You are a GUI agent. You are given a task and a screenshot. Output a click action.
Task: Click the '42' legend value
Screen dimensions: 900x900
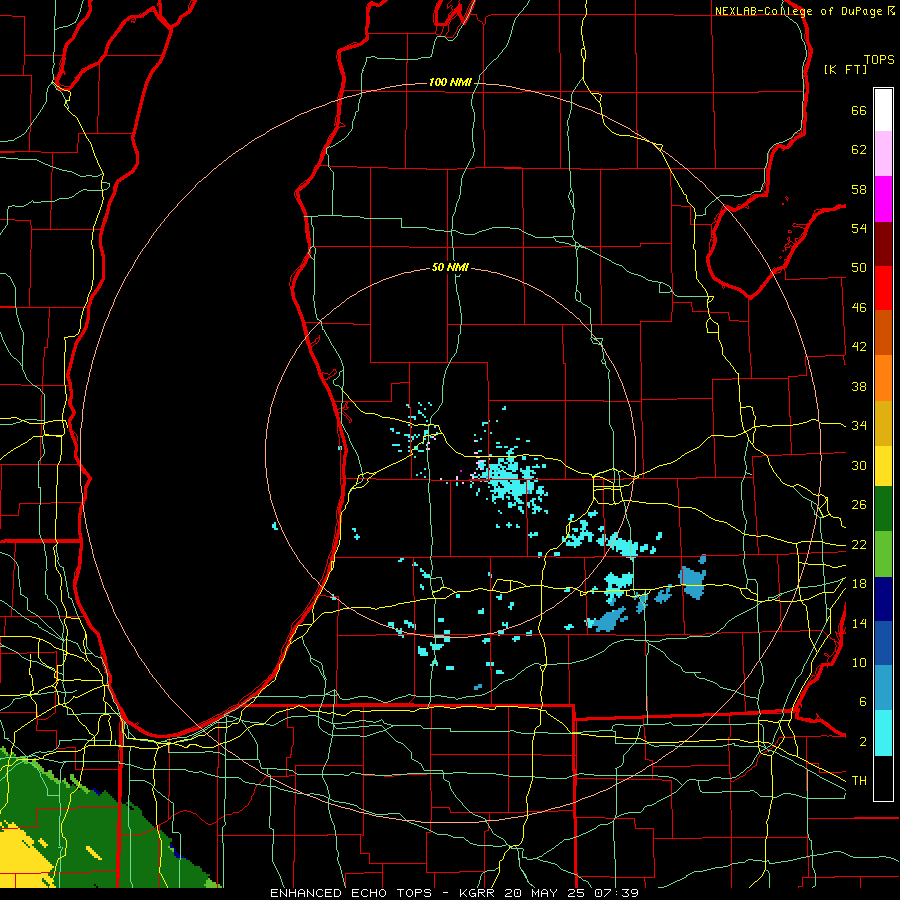click(859, 347)
